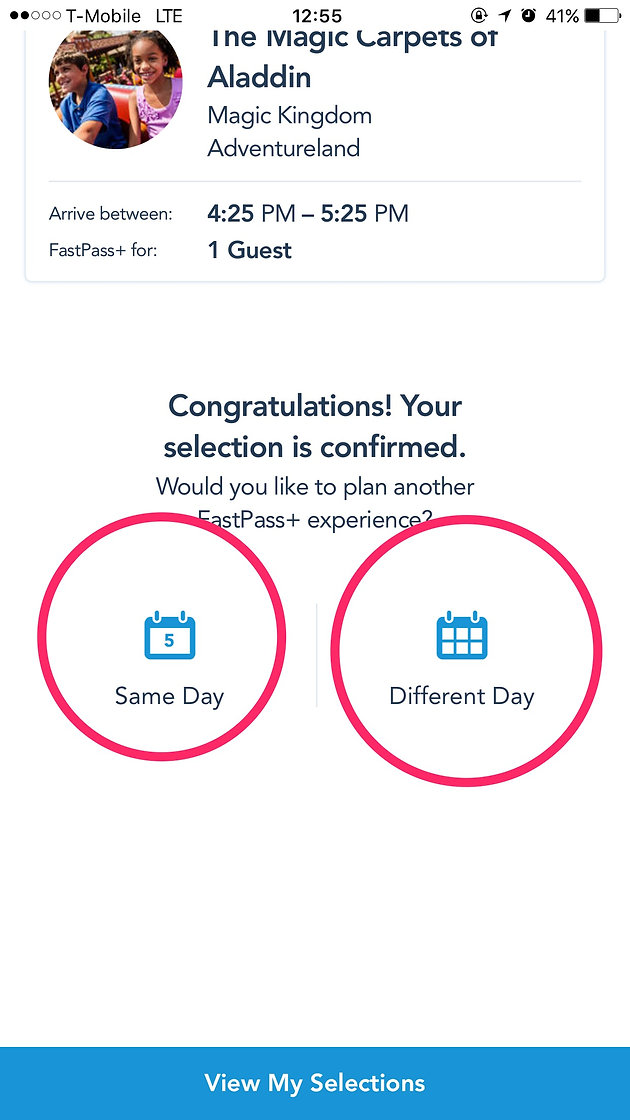Tap the Adventureland location text
The width and height of the screenshot is (630, 1120).
click(x=284, y=148)
